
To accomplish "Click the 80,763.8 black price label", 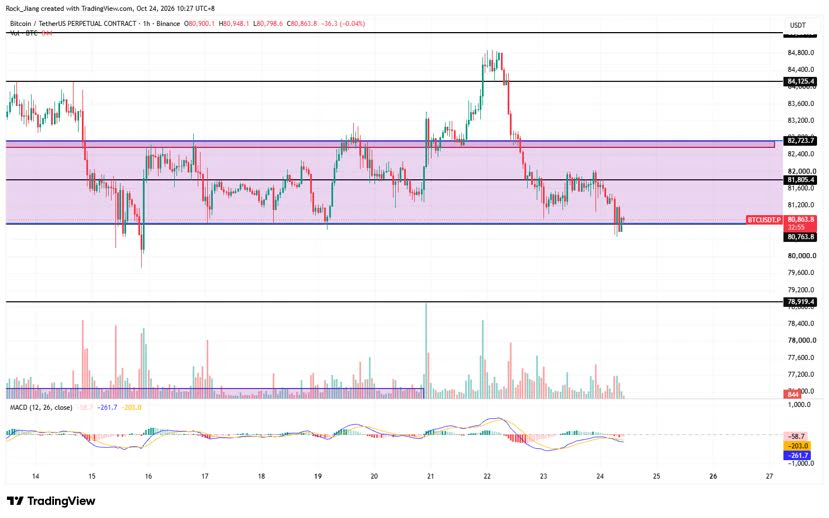I will pyautogui.click(x=801, y=237).
